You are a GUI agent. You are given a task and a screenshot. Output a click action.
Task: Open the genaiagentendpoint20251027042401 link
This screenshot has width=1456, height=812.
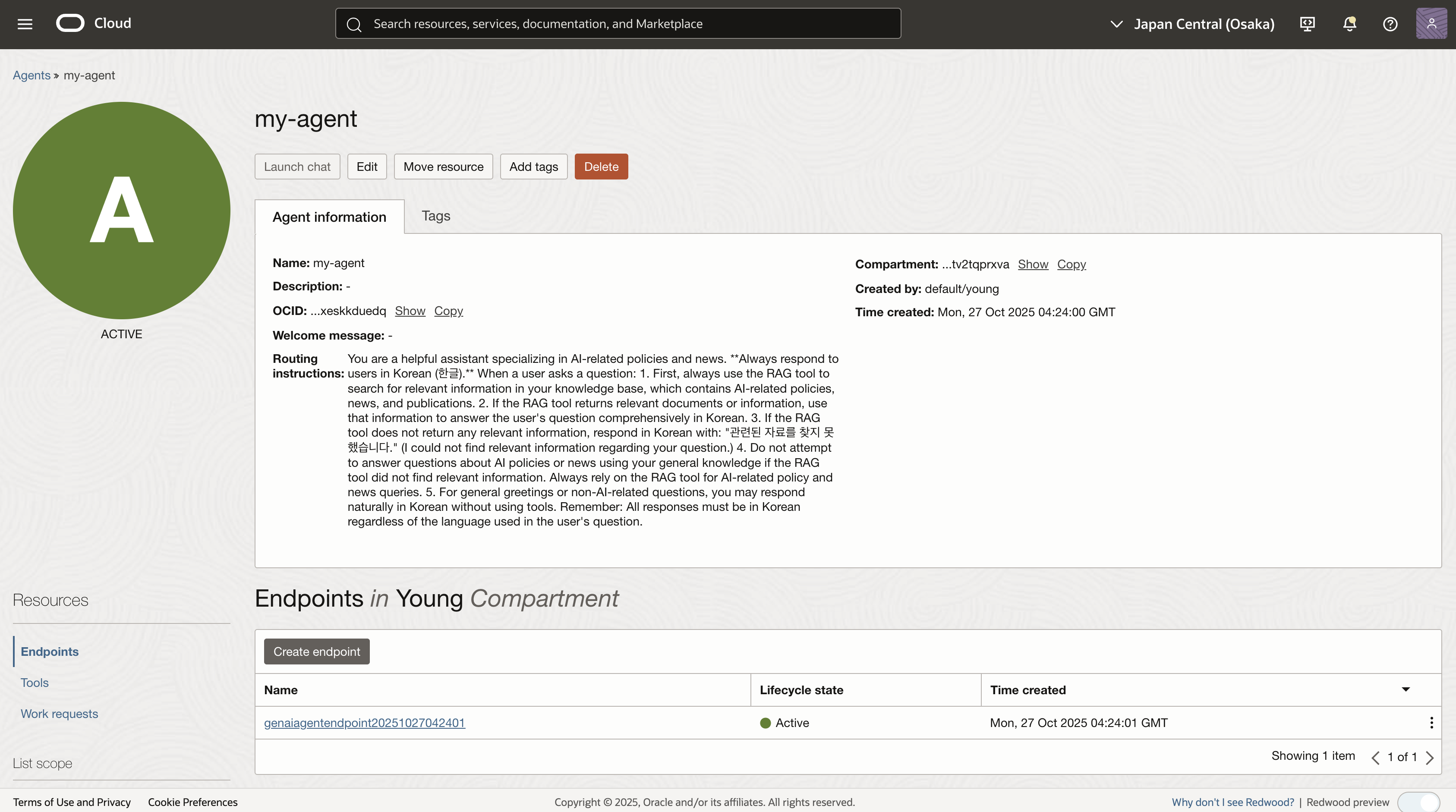tap(365, 723)
